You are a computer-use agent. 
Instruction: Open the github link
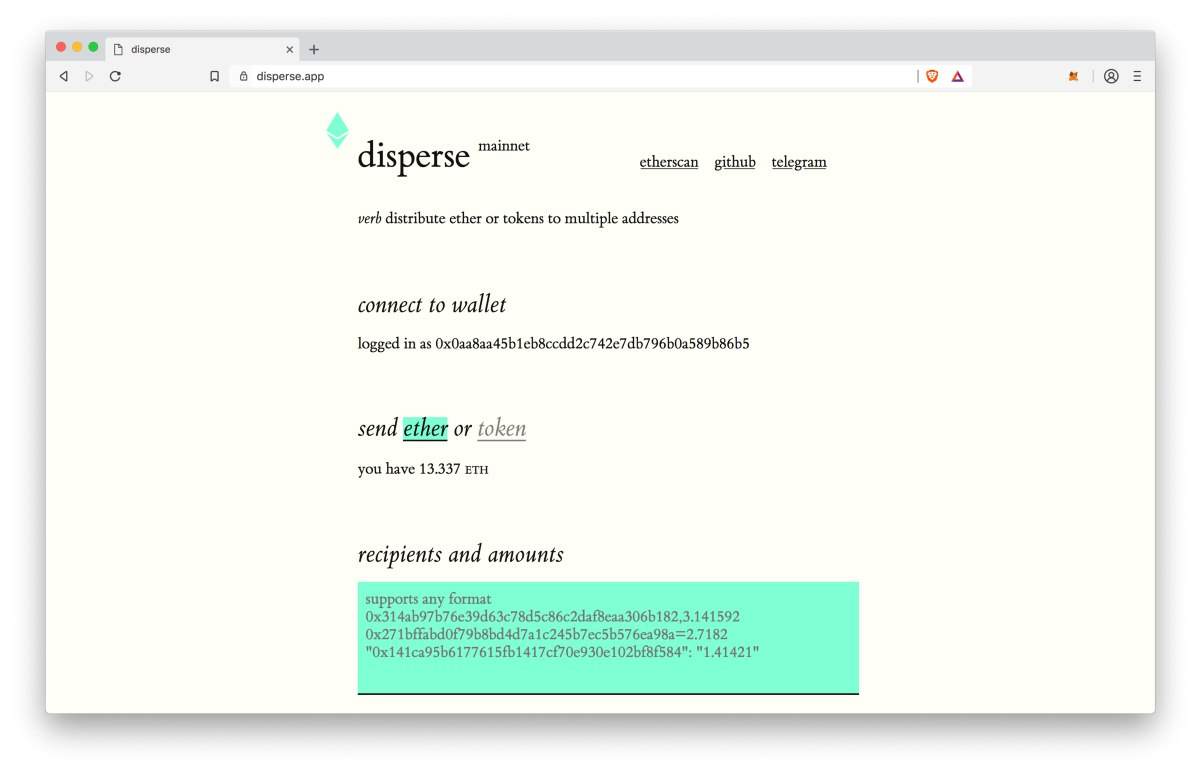point(735,162)
